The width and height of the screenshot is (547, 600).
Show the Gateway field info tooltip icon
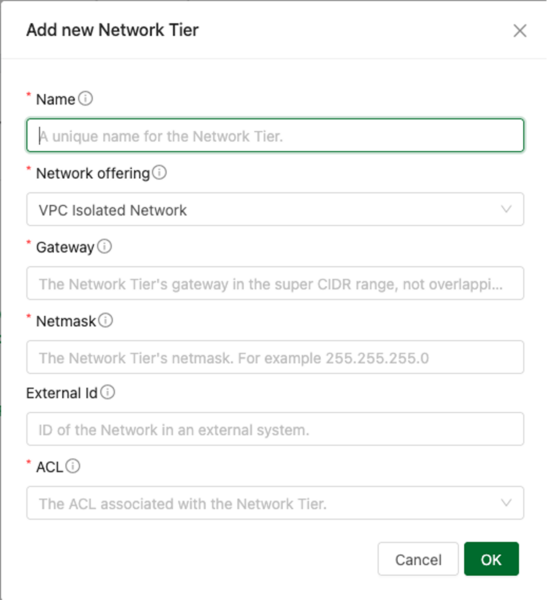click(x=105, y=246)
